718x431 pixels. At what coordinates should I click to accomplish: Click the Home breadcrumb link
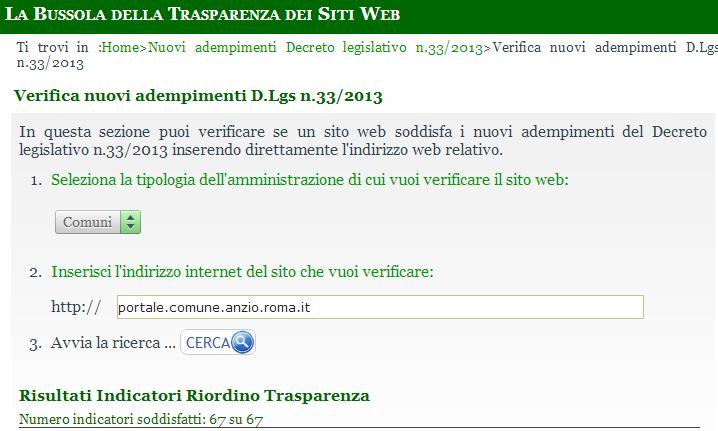(x=120, y=47)
